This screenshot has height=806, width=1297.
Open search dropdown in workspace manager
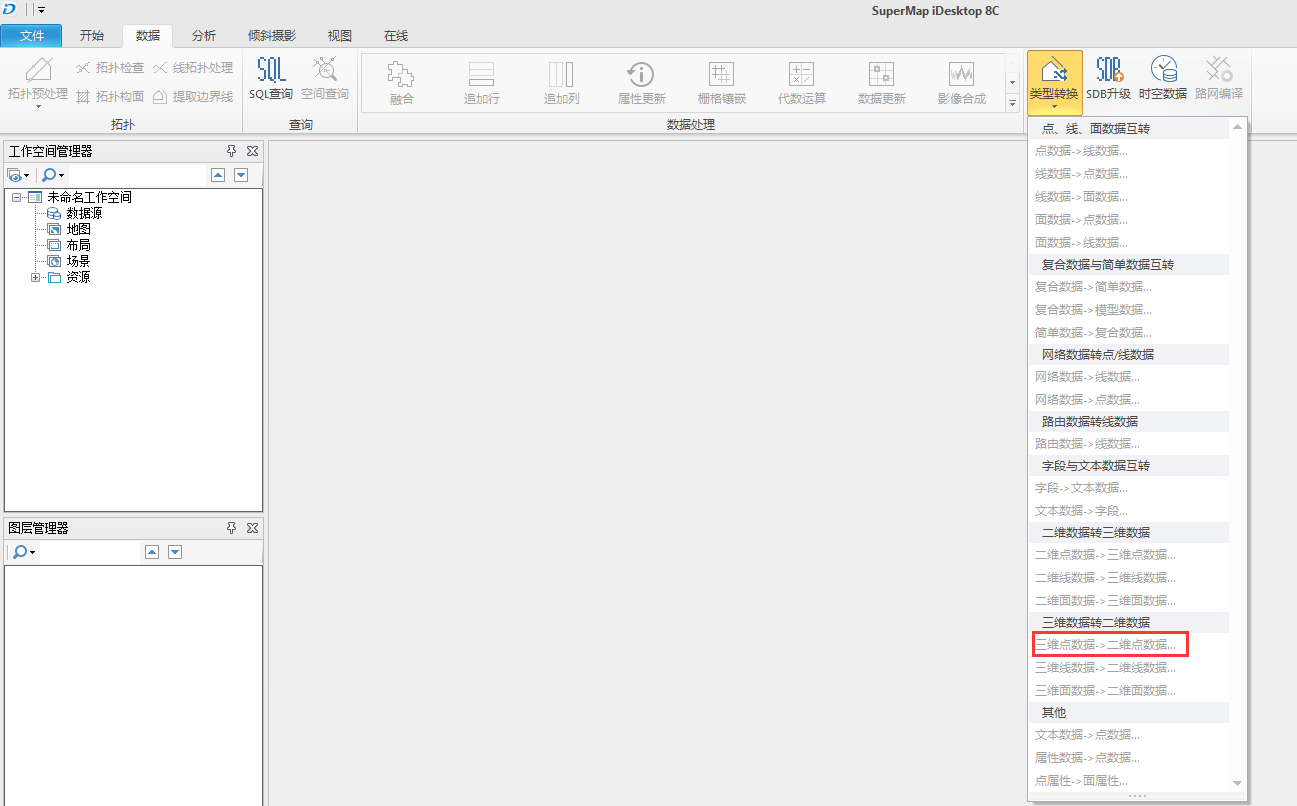[53, 175]
